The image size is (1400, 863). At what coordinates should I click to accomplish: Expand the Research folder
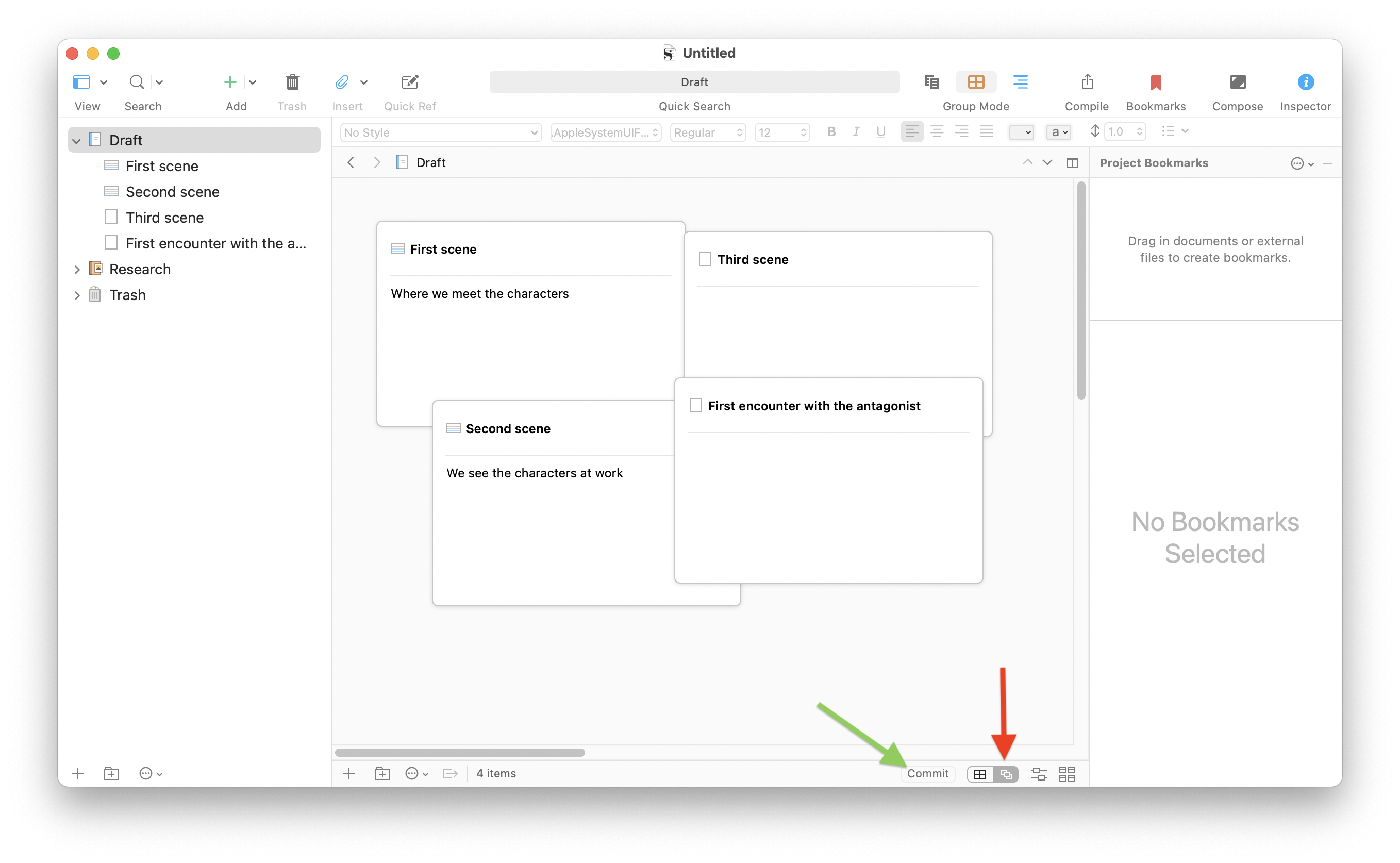pos(76,270)
